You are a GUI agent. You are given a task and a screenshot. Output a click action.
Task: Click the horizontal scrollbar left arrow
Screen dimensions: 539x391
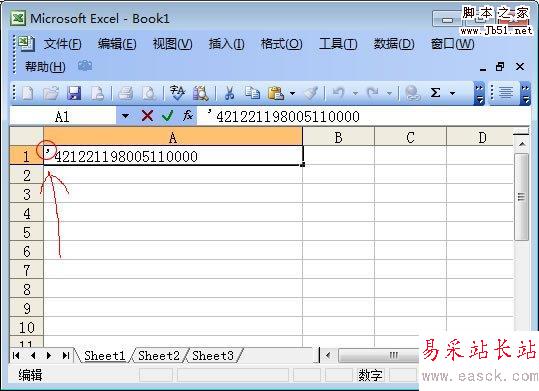pyautogui.click(x=328, y=356)
